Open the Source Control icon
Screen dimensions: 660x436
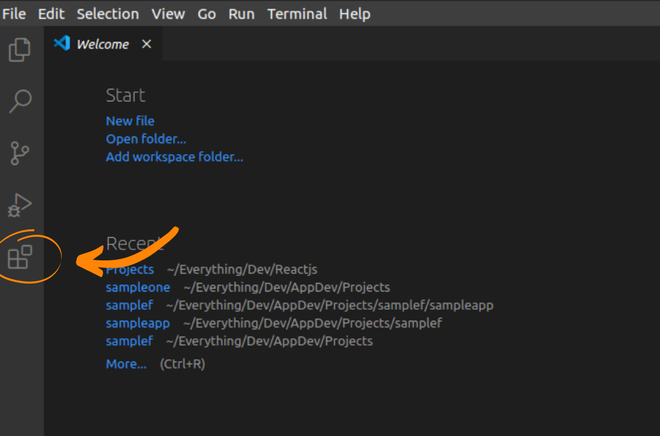20,153
